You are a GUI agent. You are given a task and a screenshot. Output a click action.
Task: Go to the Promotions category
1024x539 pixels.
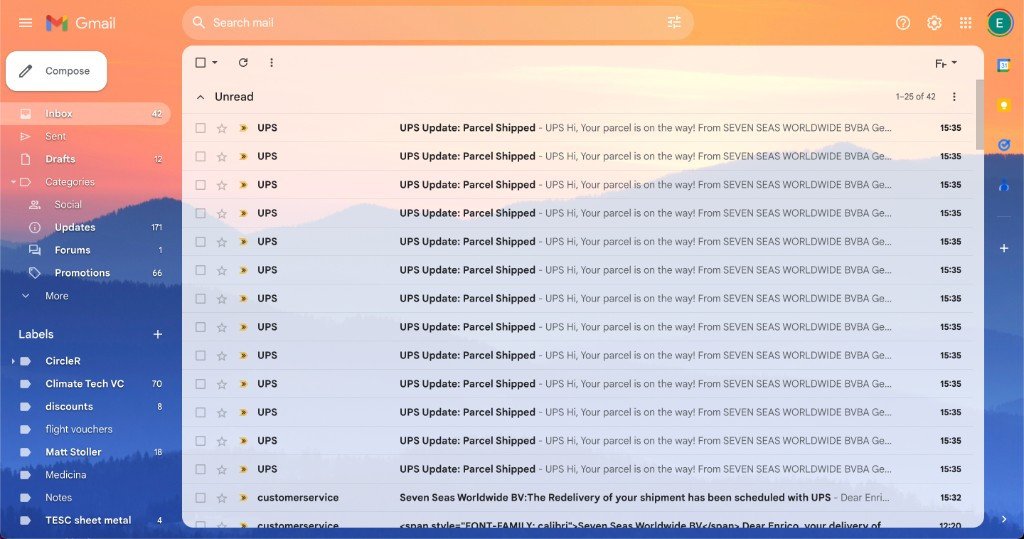click(x=82, y=273)
